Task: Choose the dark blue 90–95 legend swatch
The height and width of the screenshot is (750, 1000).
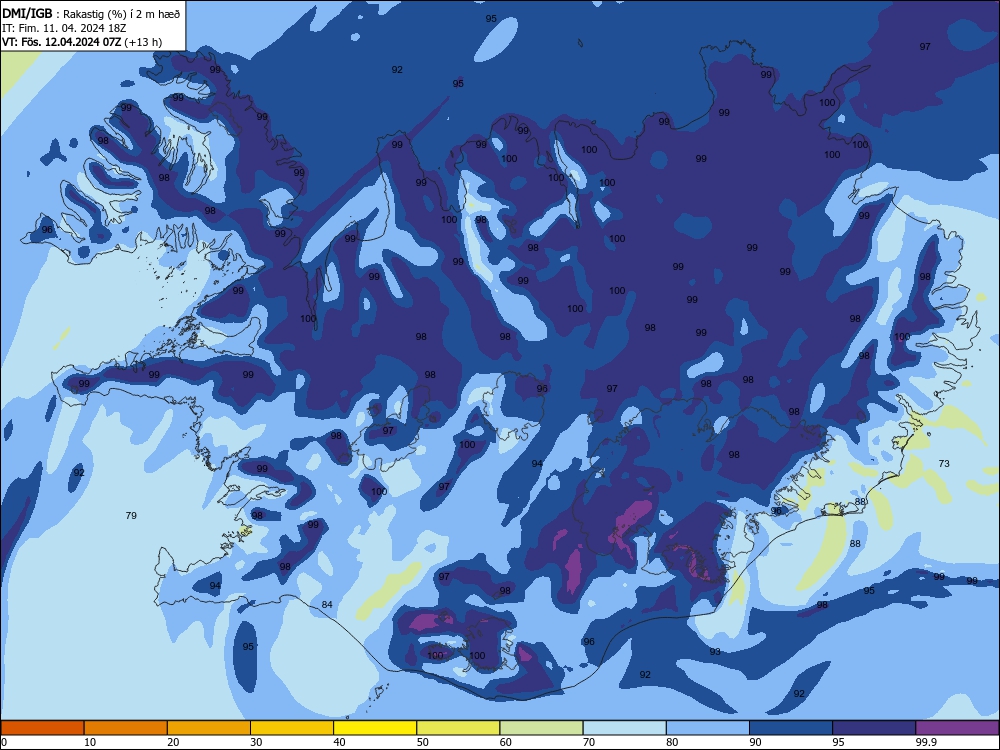Action: tap(791, 728)
